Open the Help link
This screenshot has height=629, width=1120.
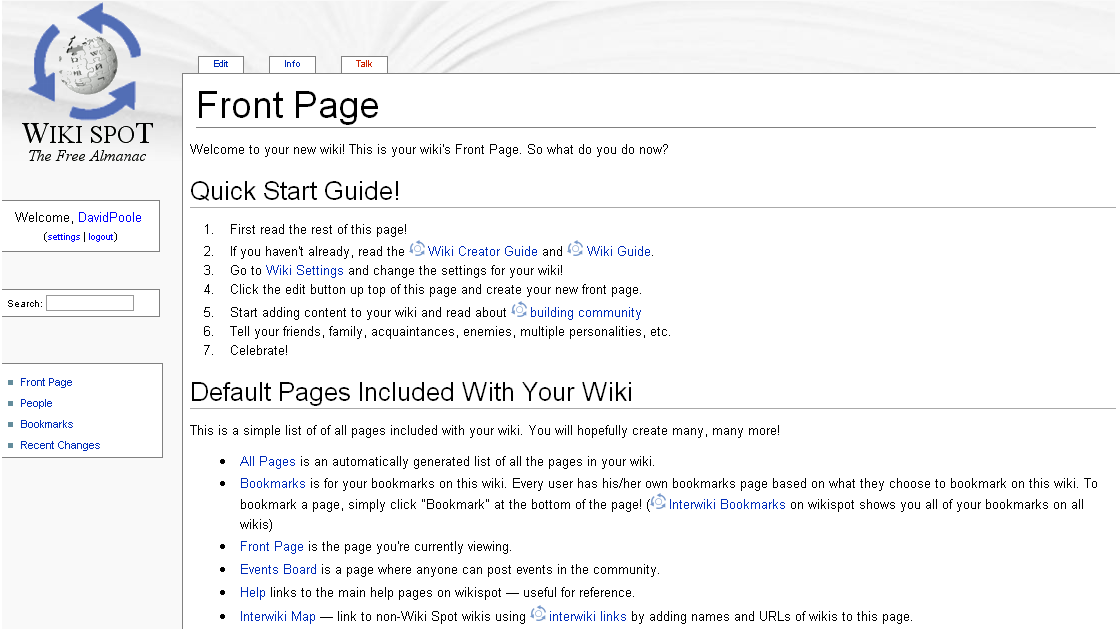coord(252,593)
